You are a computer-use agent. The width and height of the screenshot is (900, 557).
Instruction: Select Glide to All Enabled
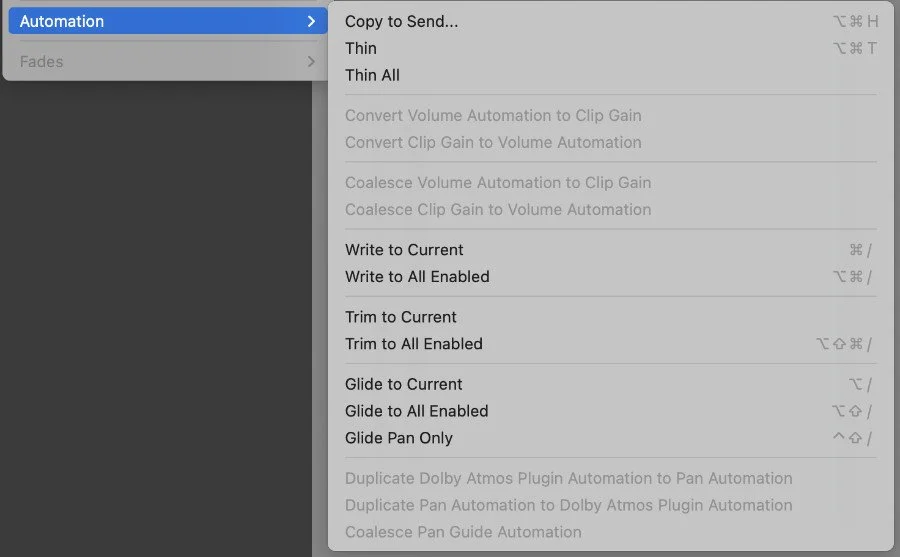[x=611, y=411]
